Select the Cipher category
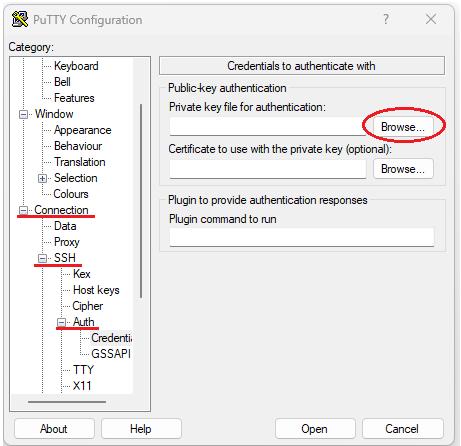 (88, 306)
